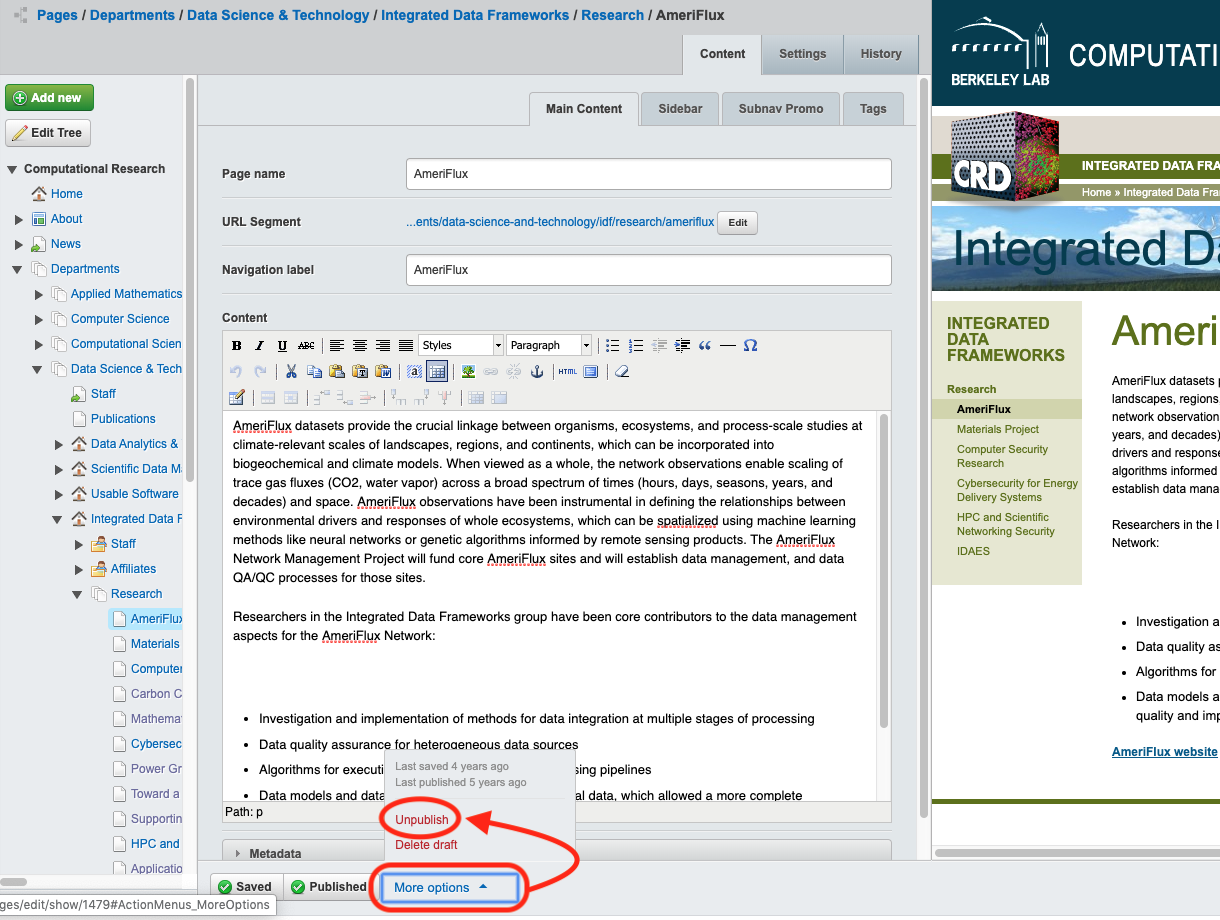Apply strikethrough formatting
The width and height of the screenshot is (1220, 920).
pos(307,346)
